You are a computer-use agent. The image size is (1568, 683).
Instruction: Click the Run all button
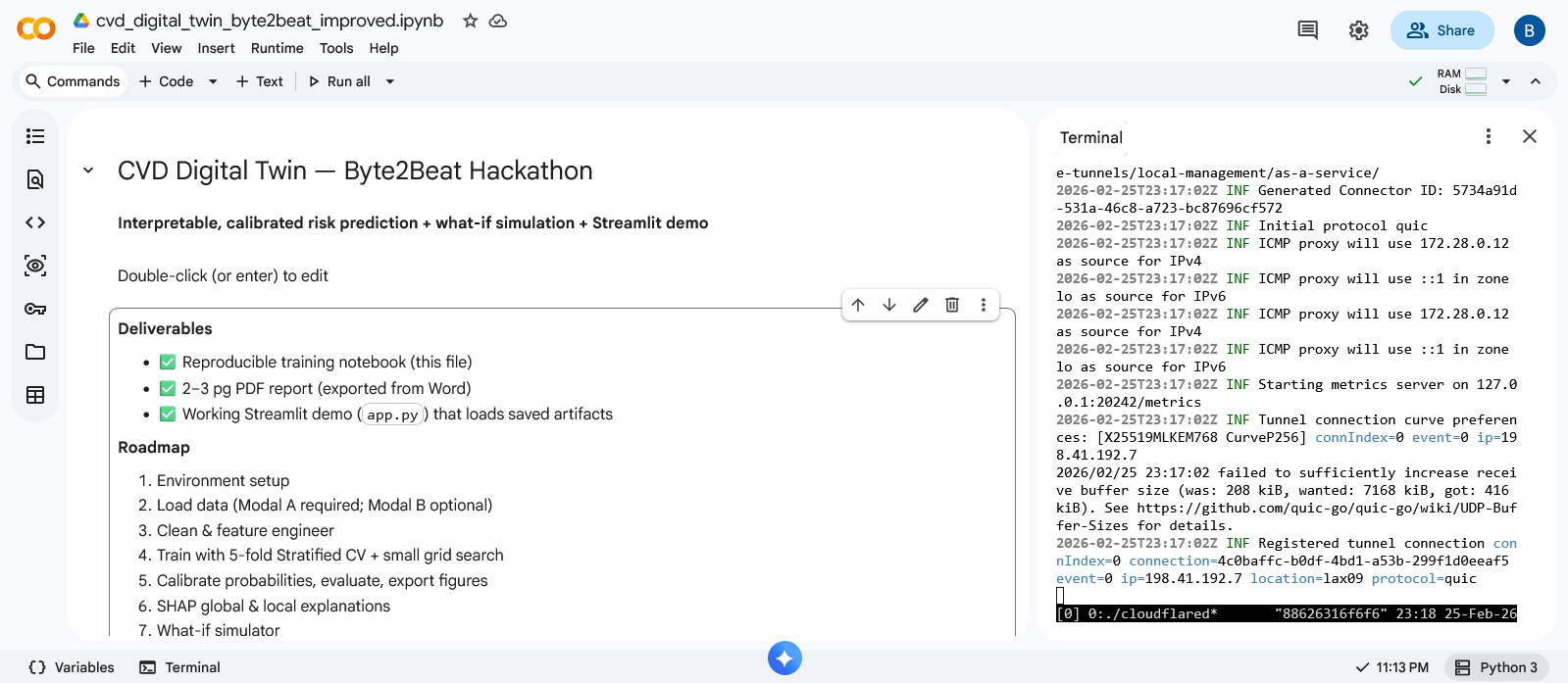tap(339, 81)
